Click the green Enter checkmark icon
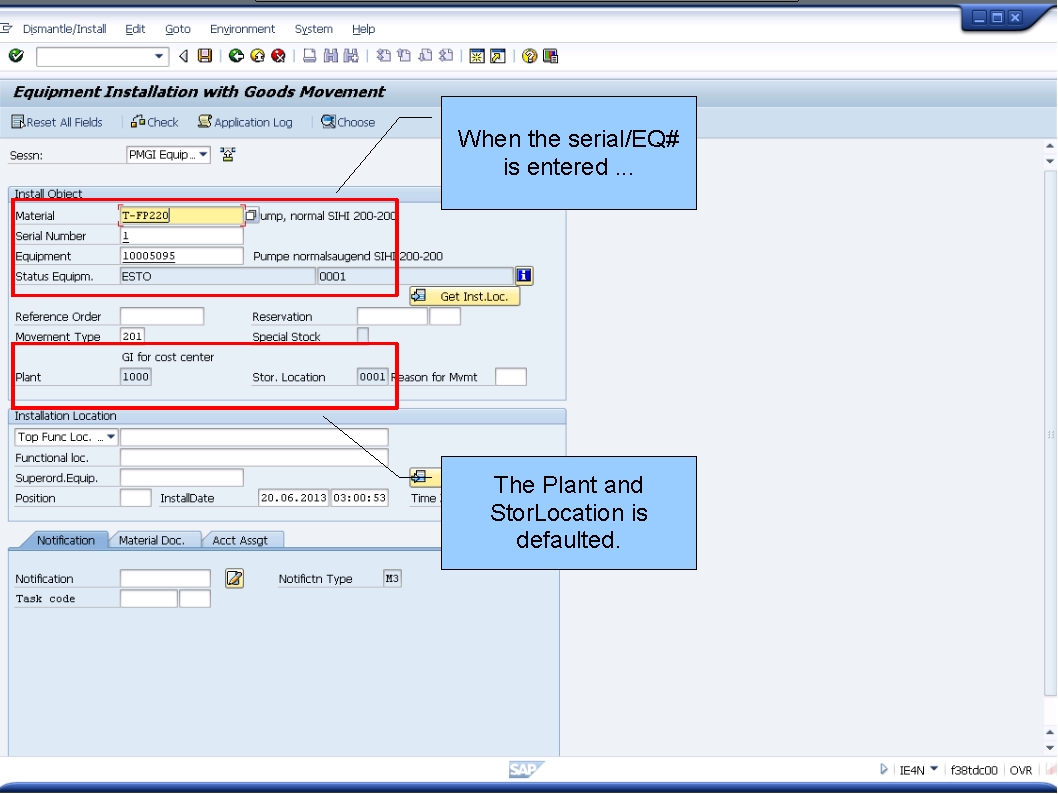Screen dimensions: 1058x794 click(16, 55)
